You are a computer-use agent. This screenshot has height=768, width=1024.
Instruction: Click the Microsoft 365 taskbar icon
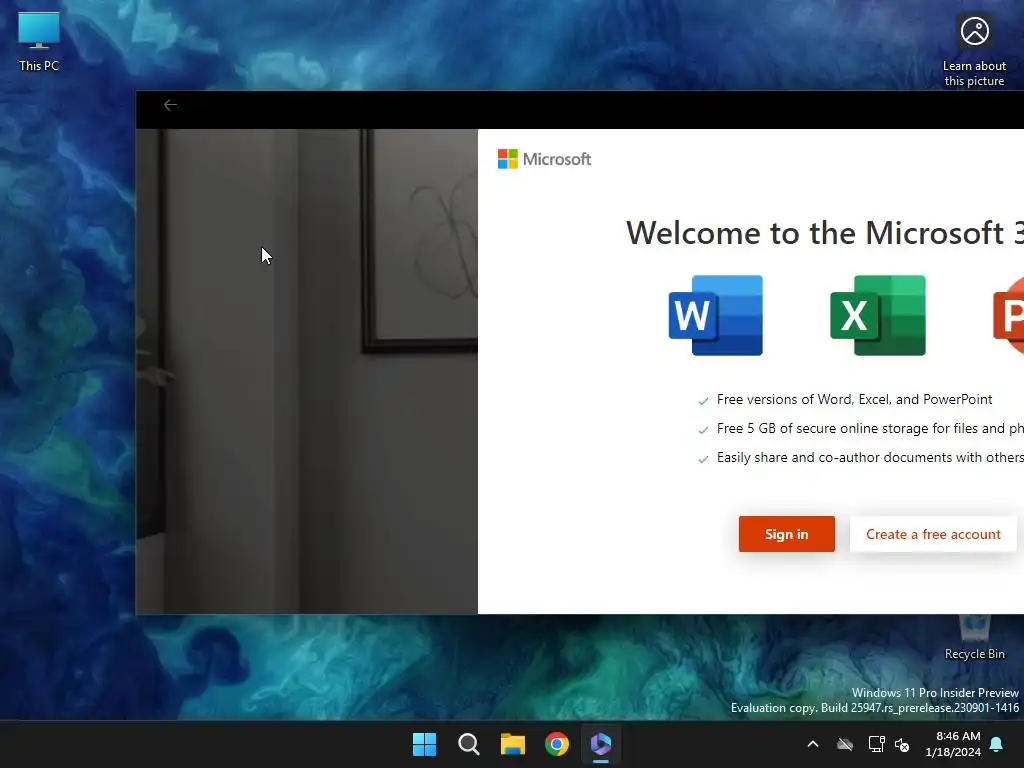pos(601,744)
